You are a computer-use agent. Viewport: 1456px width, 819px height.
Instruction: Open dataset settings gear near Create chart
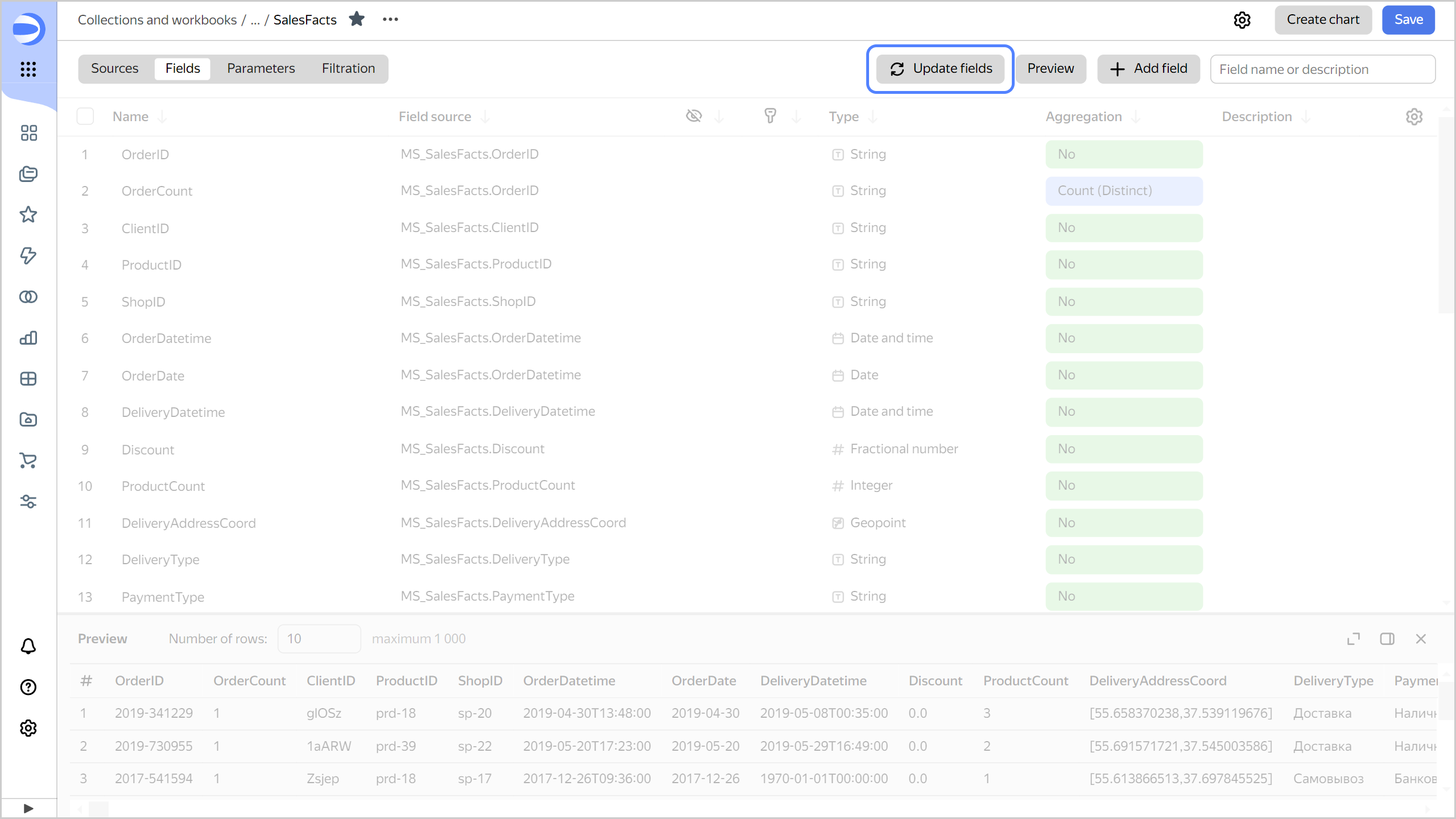1242,20
